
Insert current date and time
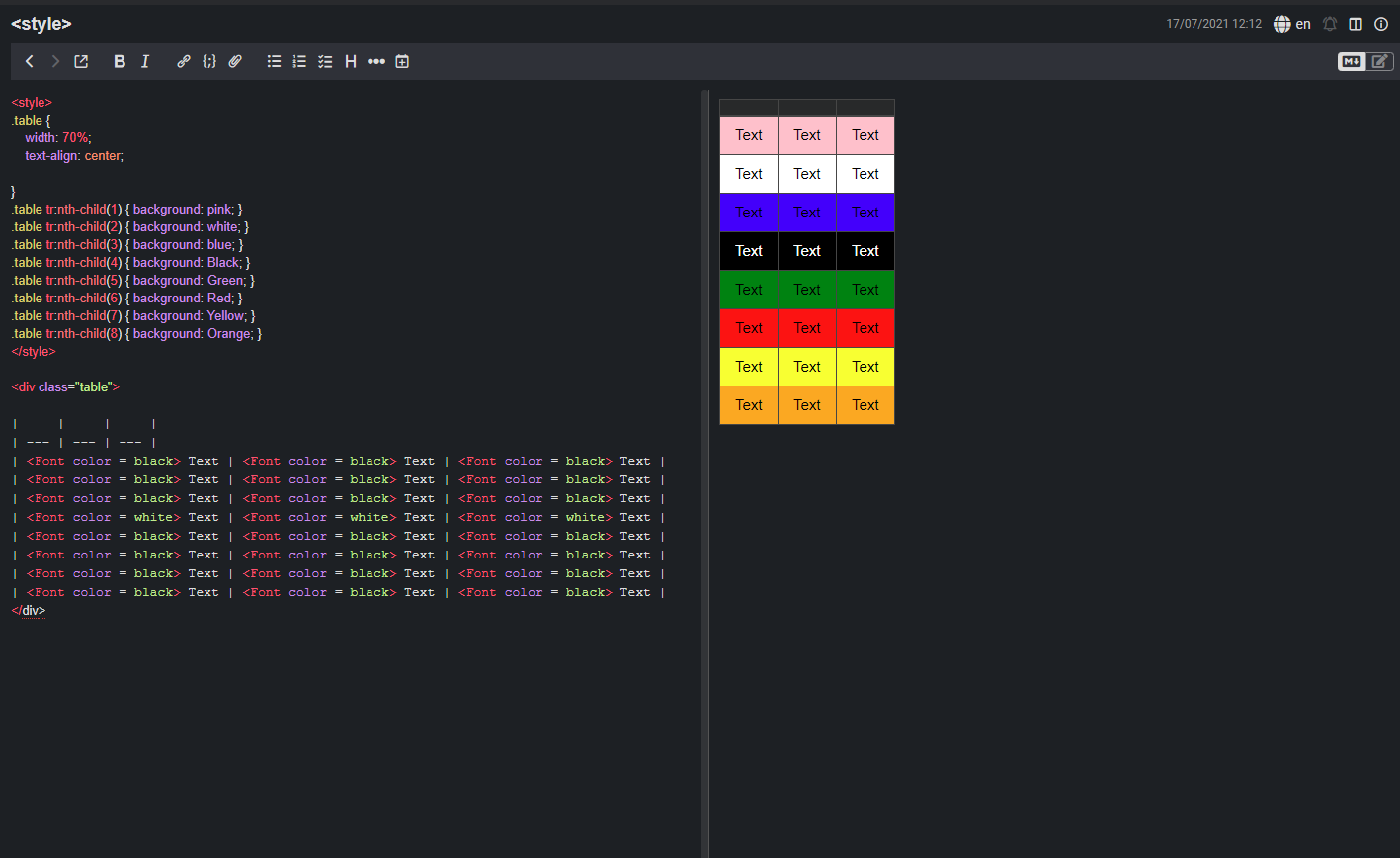point(402,61)
